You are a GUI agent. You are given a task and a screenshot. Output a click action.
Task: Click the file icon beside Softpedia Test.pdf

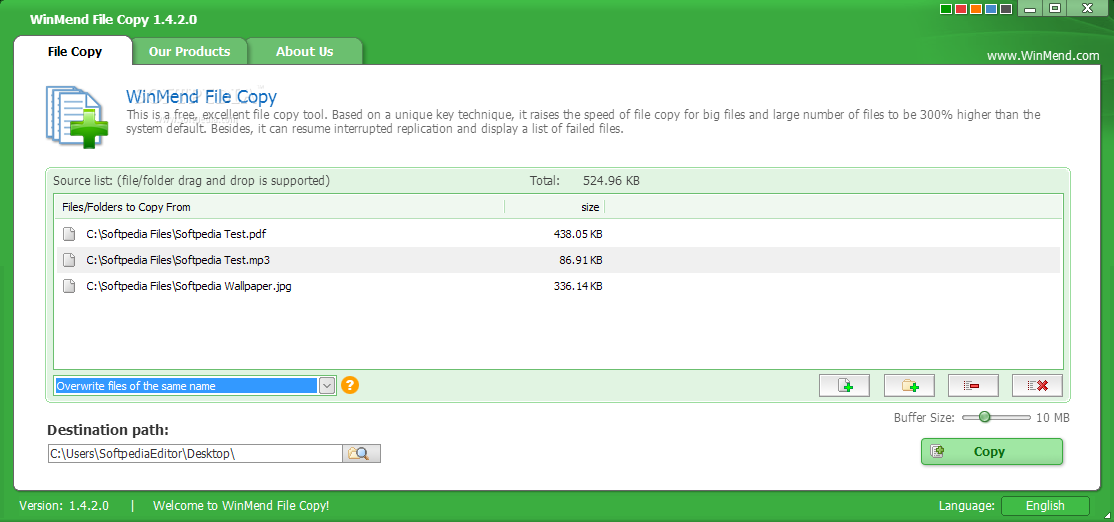(69, 234)
